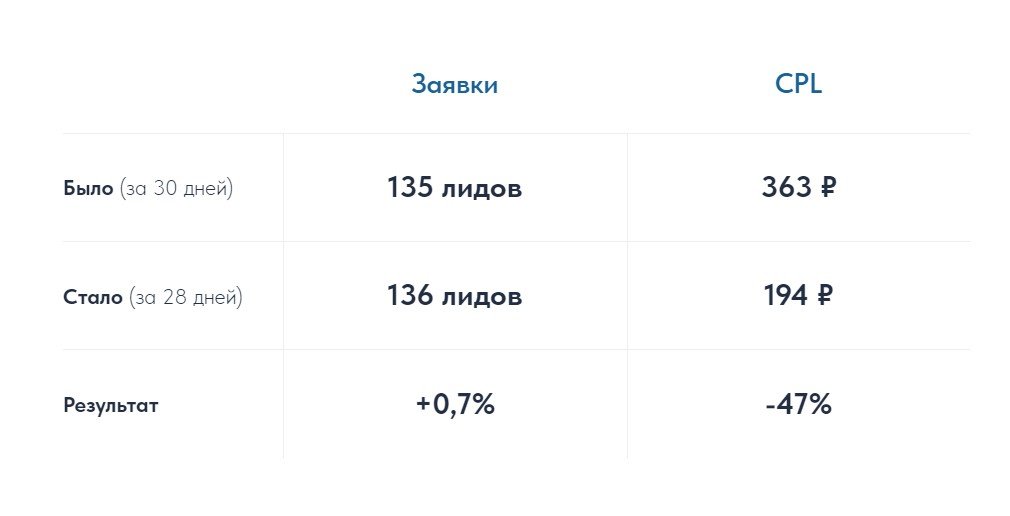The width and height of the screenshot is (1010, 516).
Task: Click the percent sign after 47
Action: tap(821, 405)
